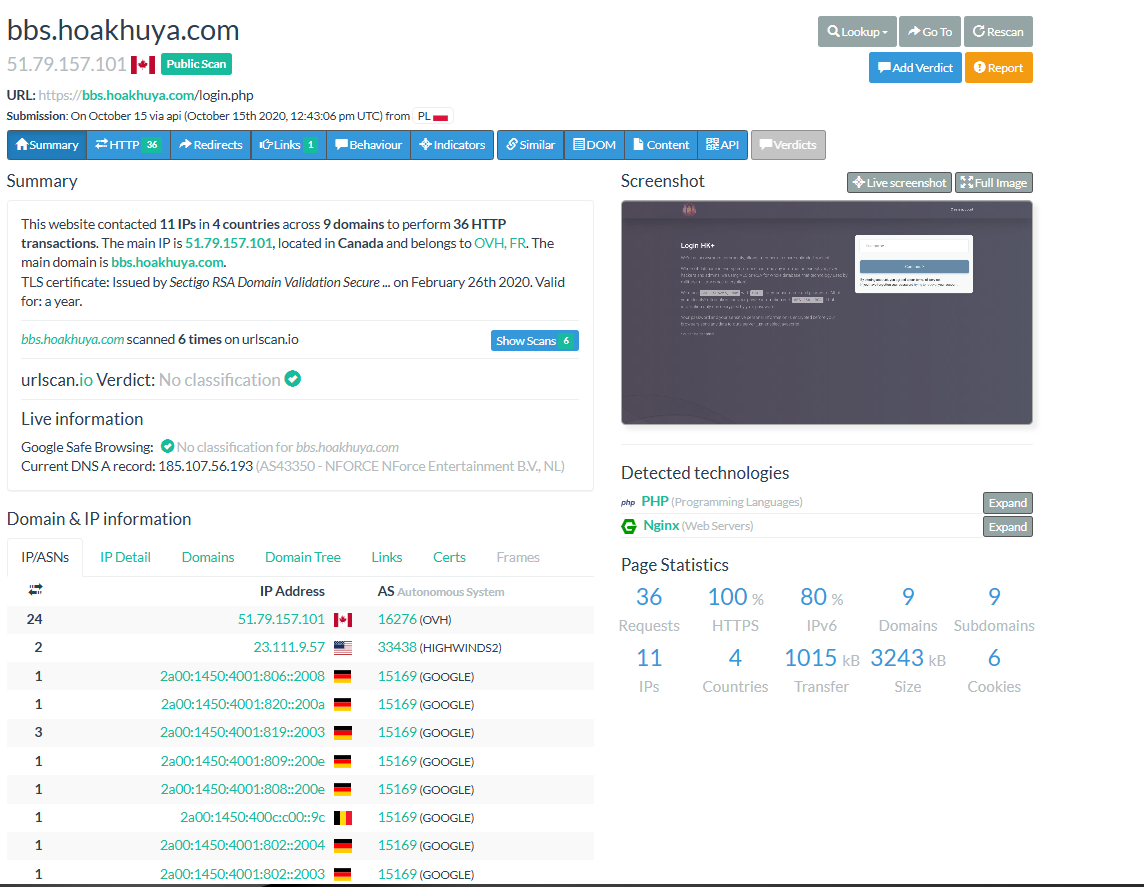This screenshot has width=1144, height=887.
Task: Open the Lookup dropdown menu
Action: tap(857, 32)
